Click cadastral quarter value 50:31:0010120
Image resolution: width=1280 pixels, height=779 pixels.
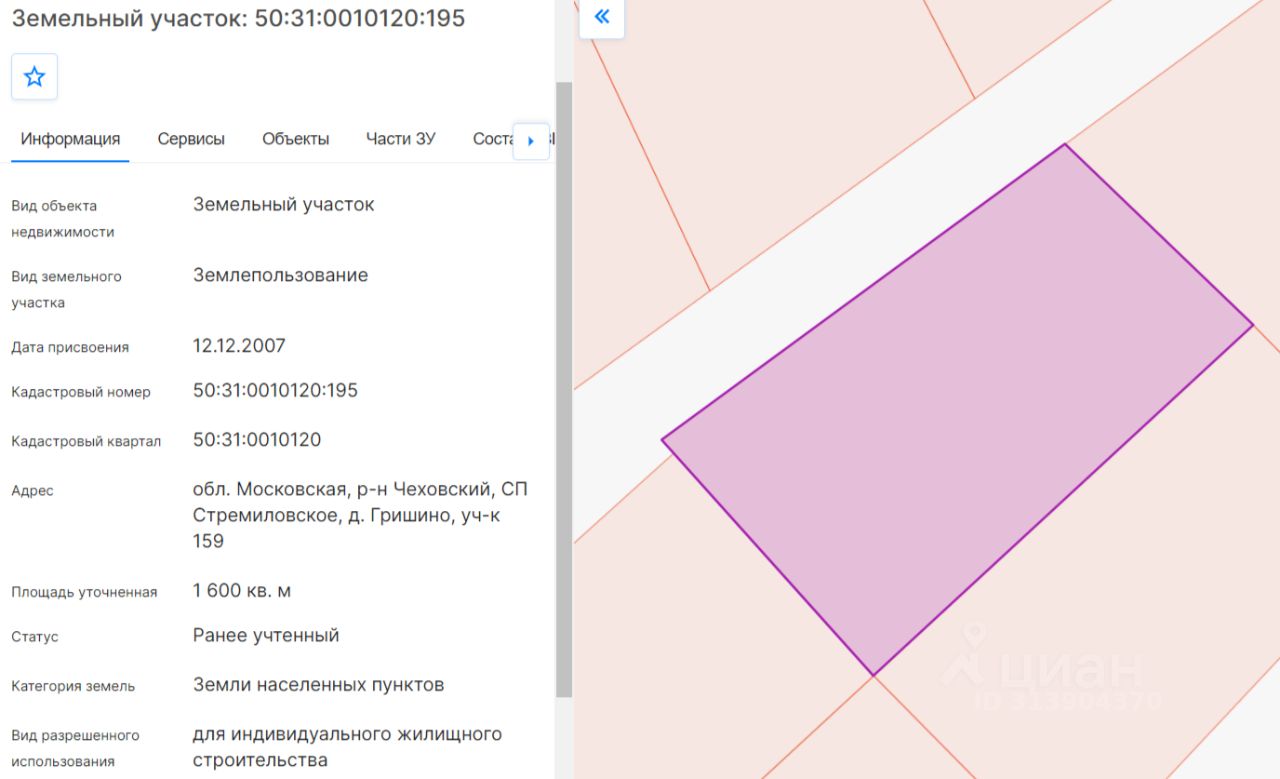click(x=257, y=440)
